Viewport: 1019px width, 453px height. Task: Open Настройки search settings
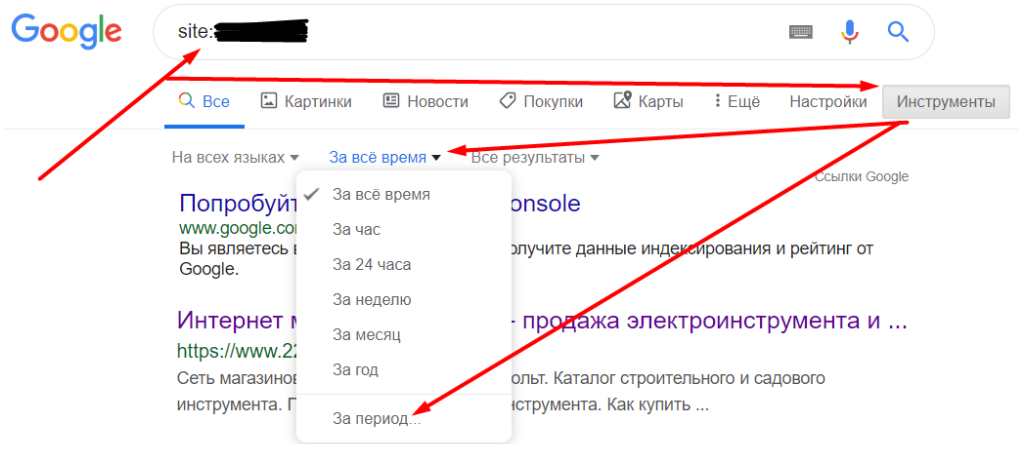point(828,101)
